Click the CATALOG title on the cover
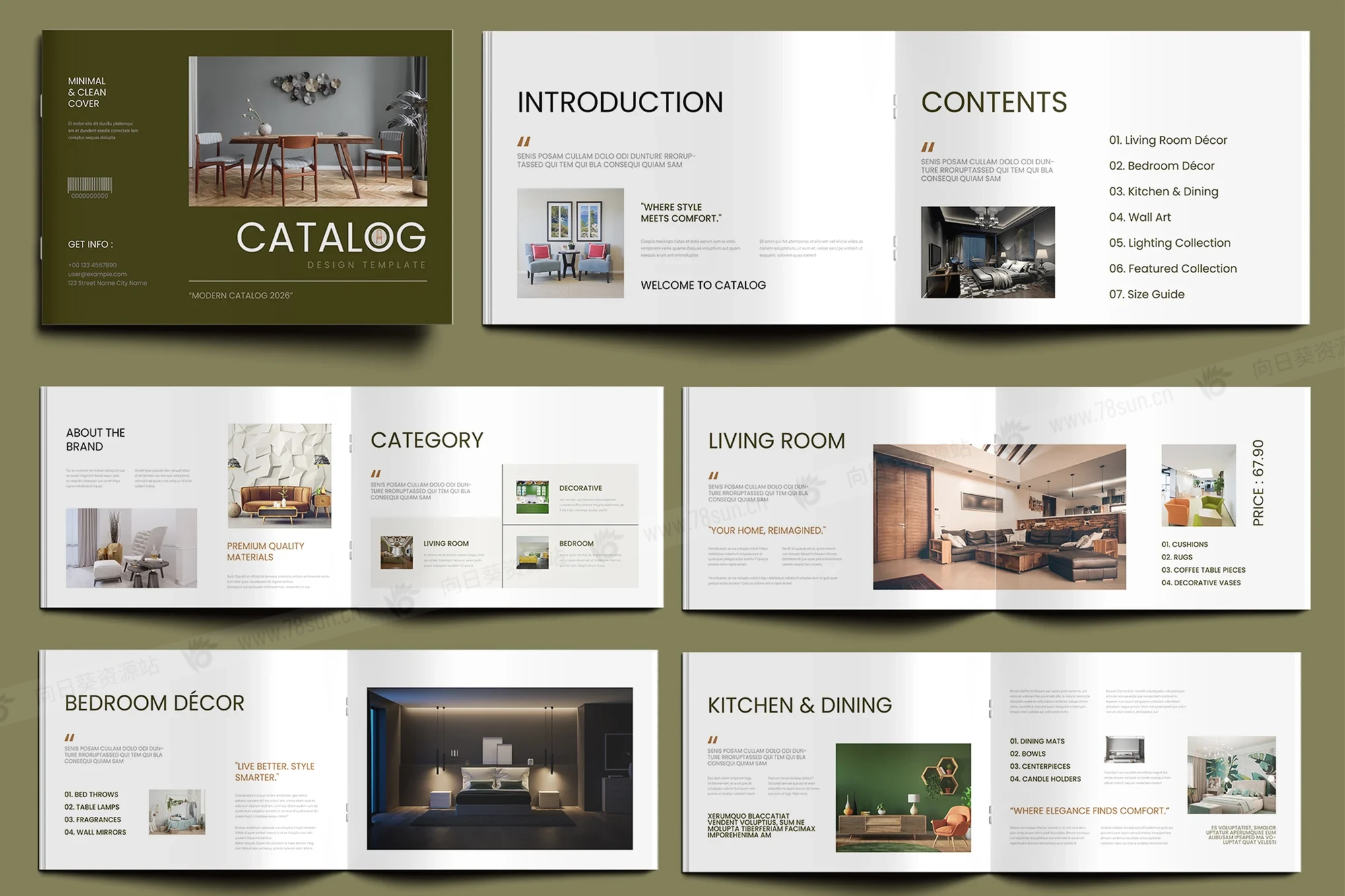 (x=331, y=238)
